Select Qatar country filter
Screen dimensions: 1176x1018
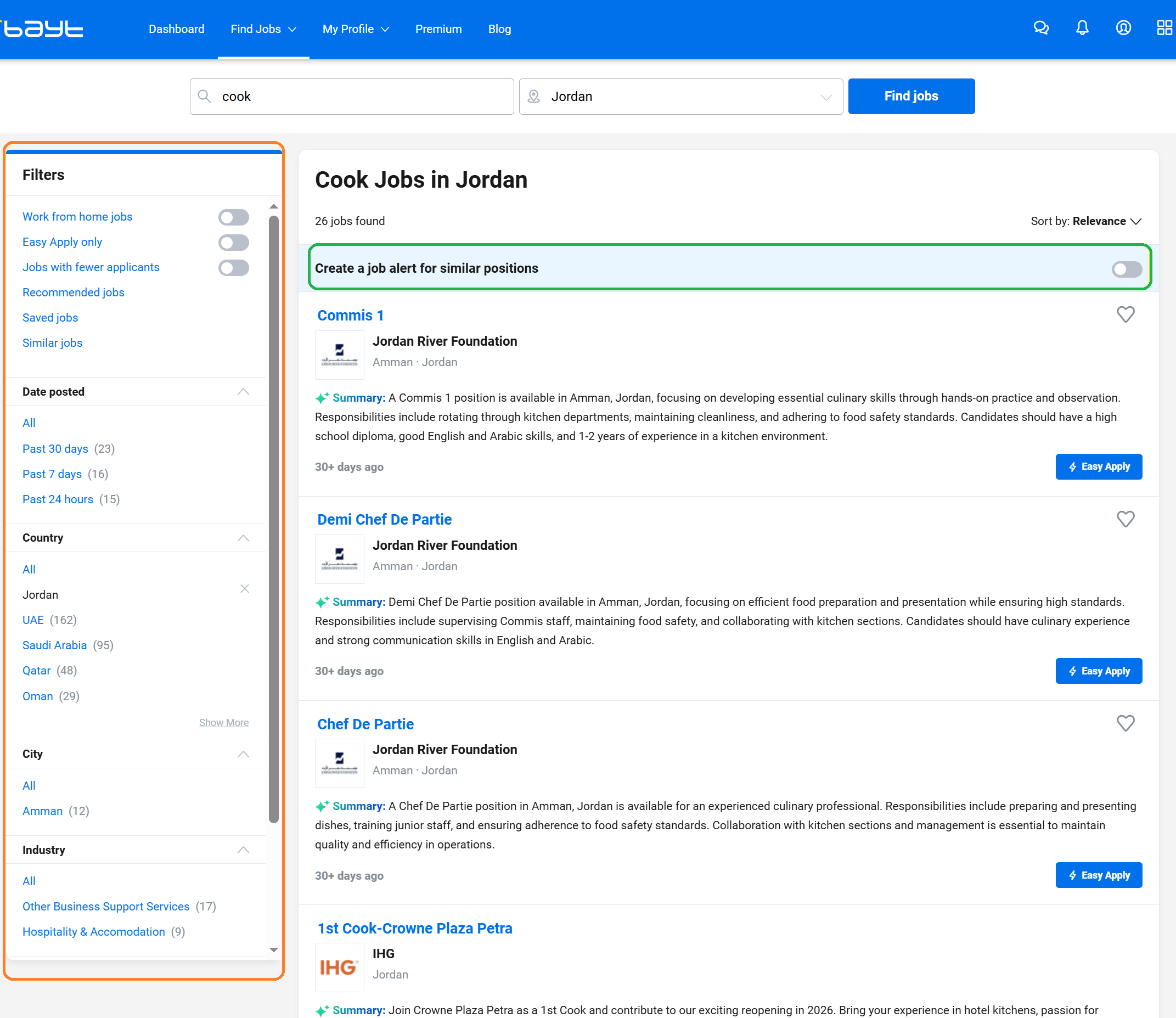(x=36, y=670)
